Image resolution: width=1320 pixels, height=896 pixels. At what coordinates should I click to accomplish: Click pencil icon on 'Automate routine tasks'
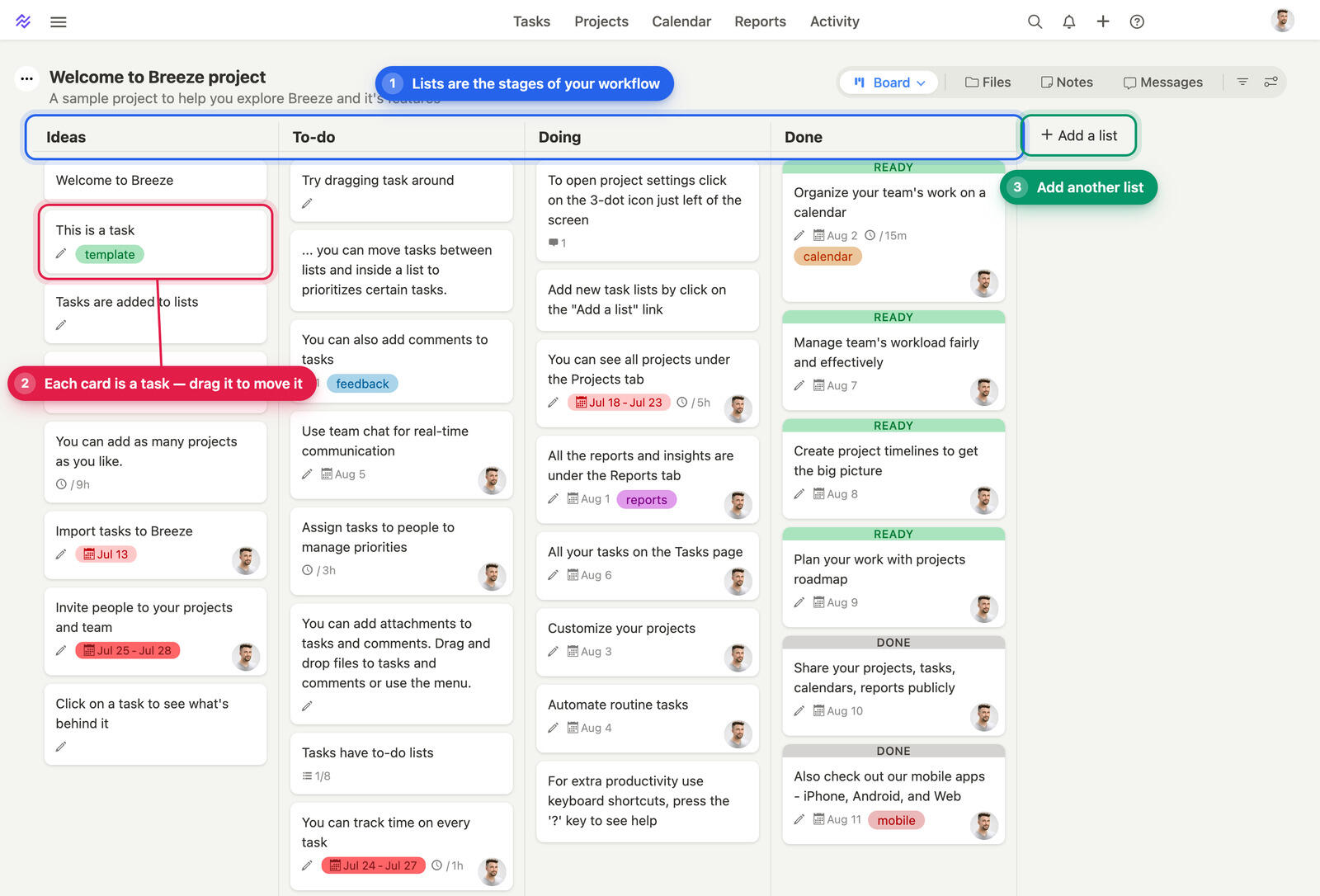[x=553, y=728]
